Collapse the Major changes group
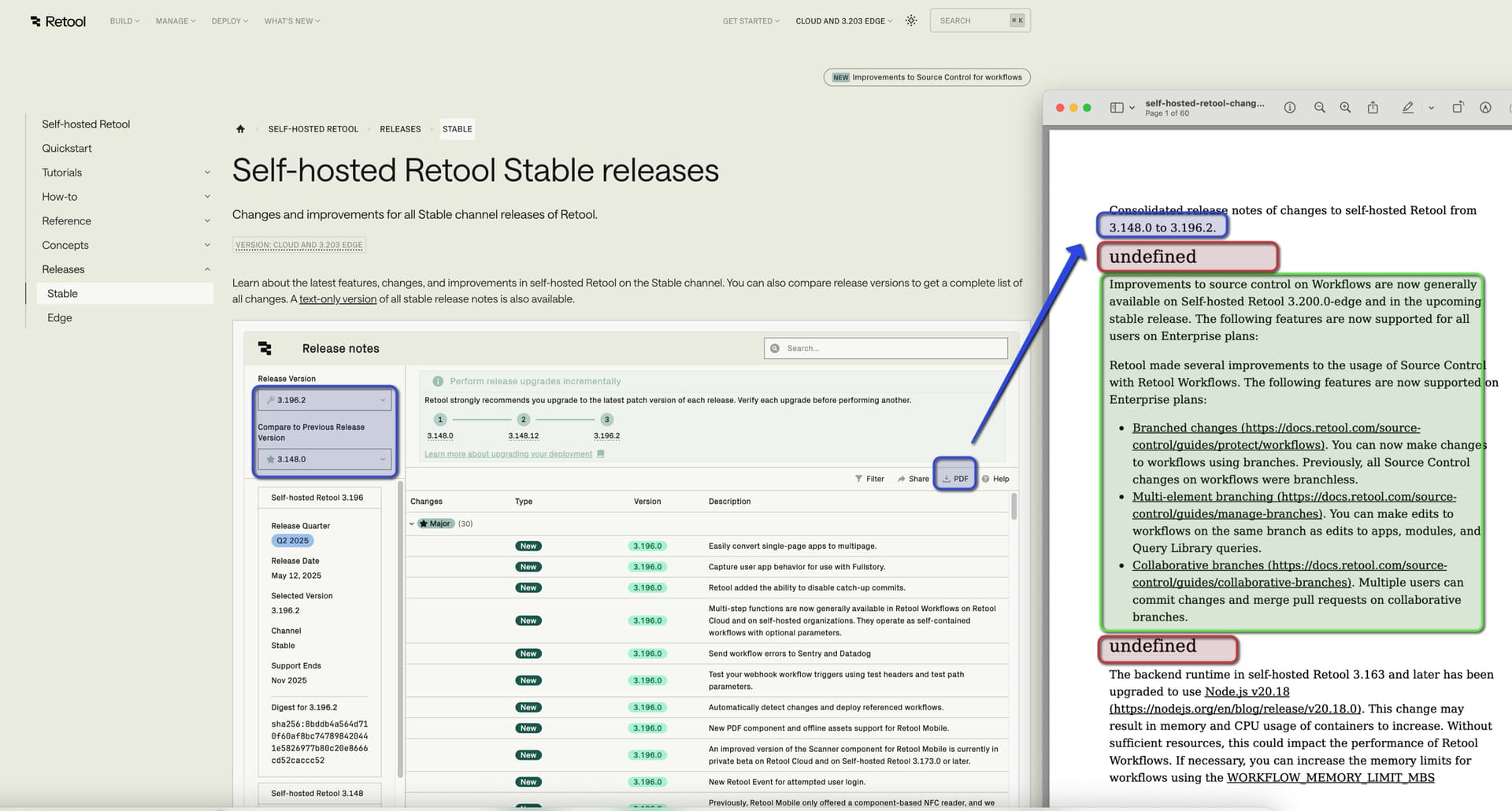Screen dimensions: 1512x811 (412, 524)
